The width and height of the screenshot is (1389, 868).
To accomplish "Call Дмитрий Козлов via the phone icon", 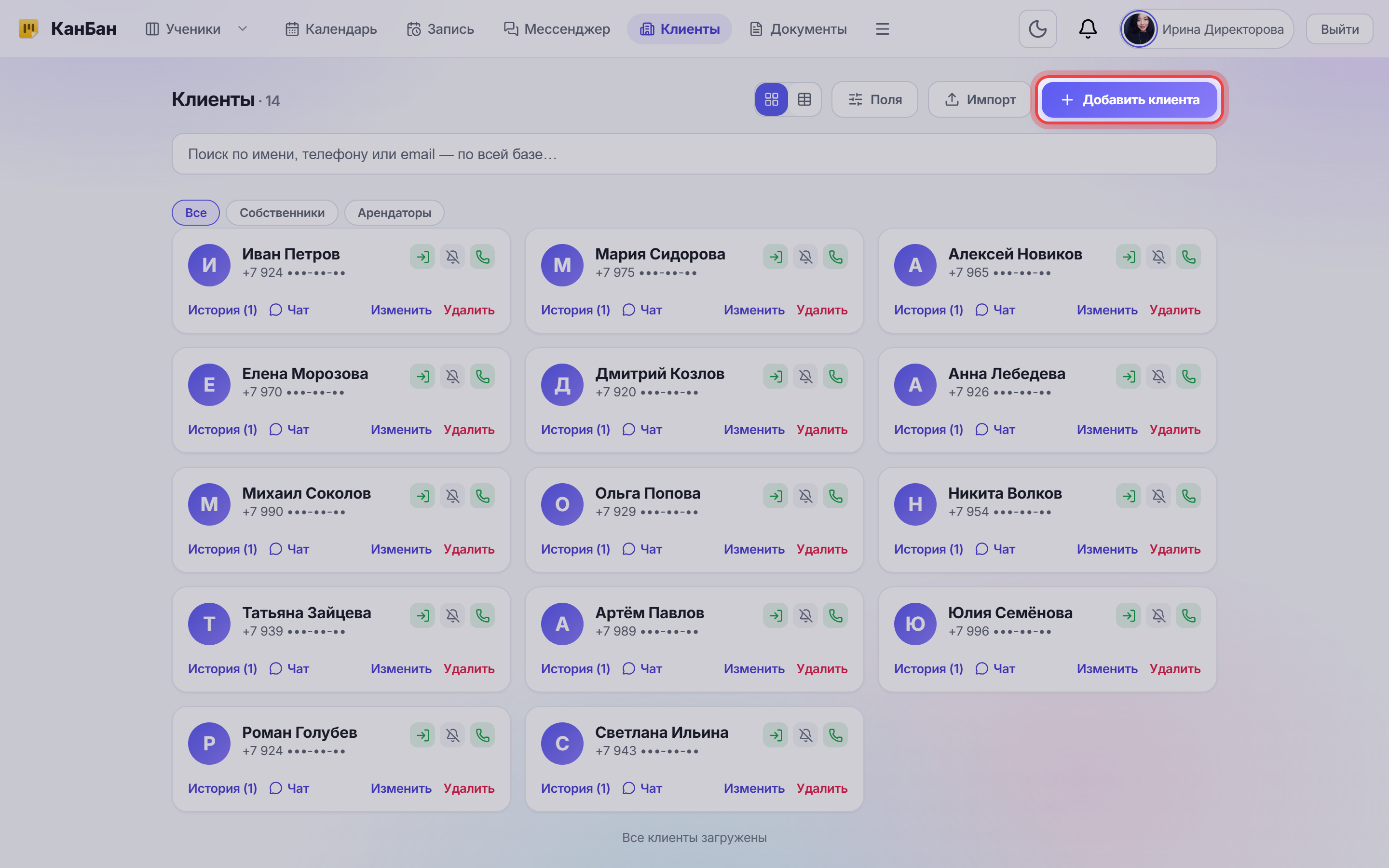I will 835,376.
